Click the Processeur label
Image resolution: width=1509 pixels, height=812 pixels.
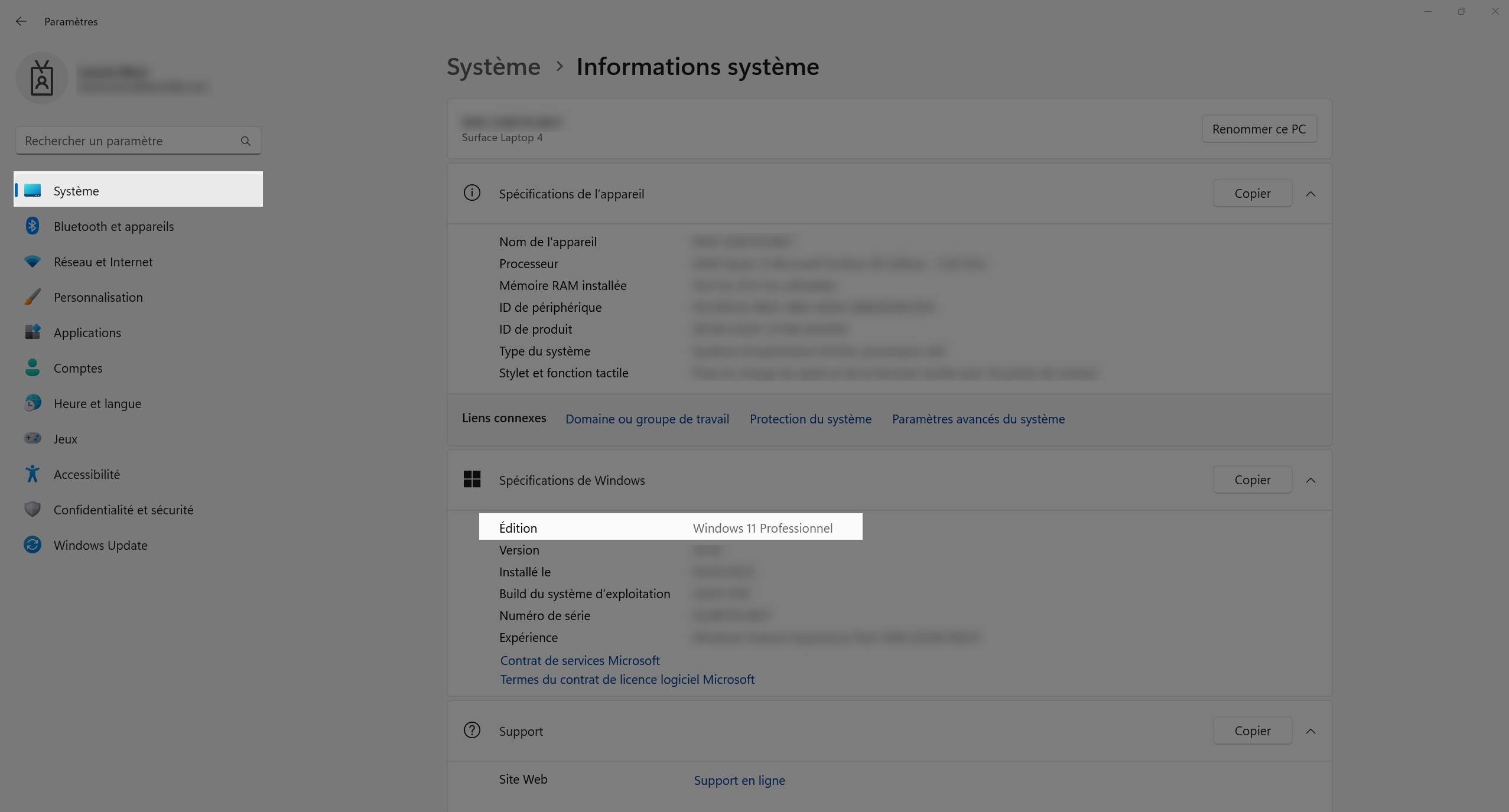coord(528,263)
